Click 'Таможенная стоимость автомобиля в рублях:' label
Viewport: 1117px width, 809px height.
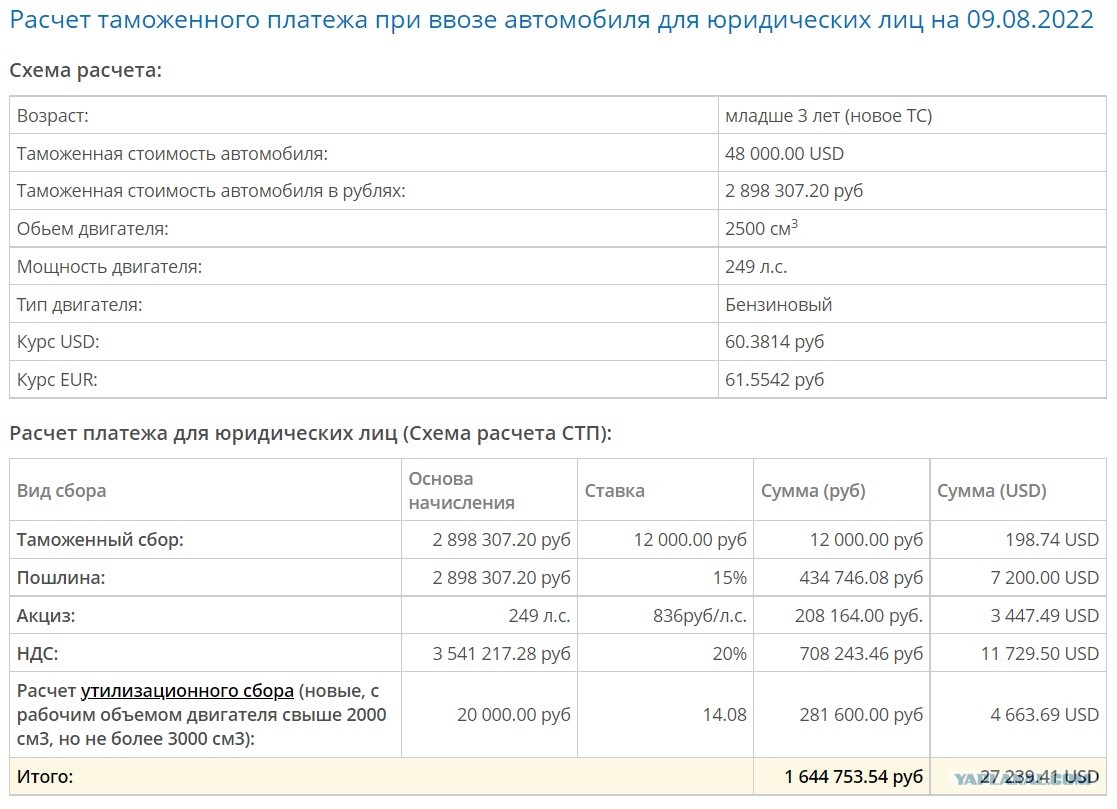pyautogui.click(x=211, y=191)
